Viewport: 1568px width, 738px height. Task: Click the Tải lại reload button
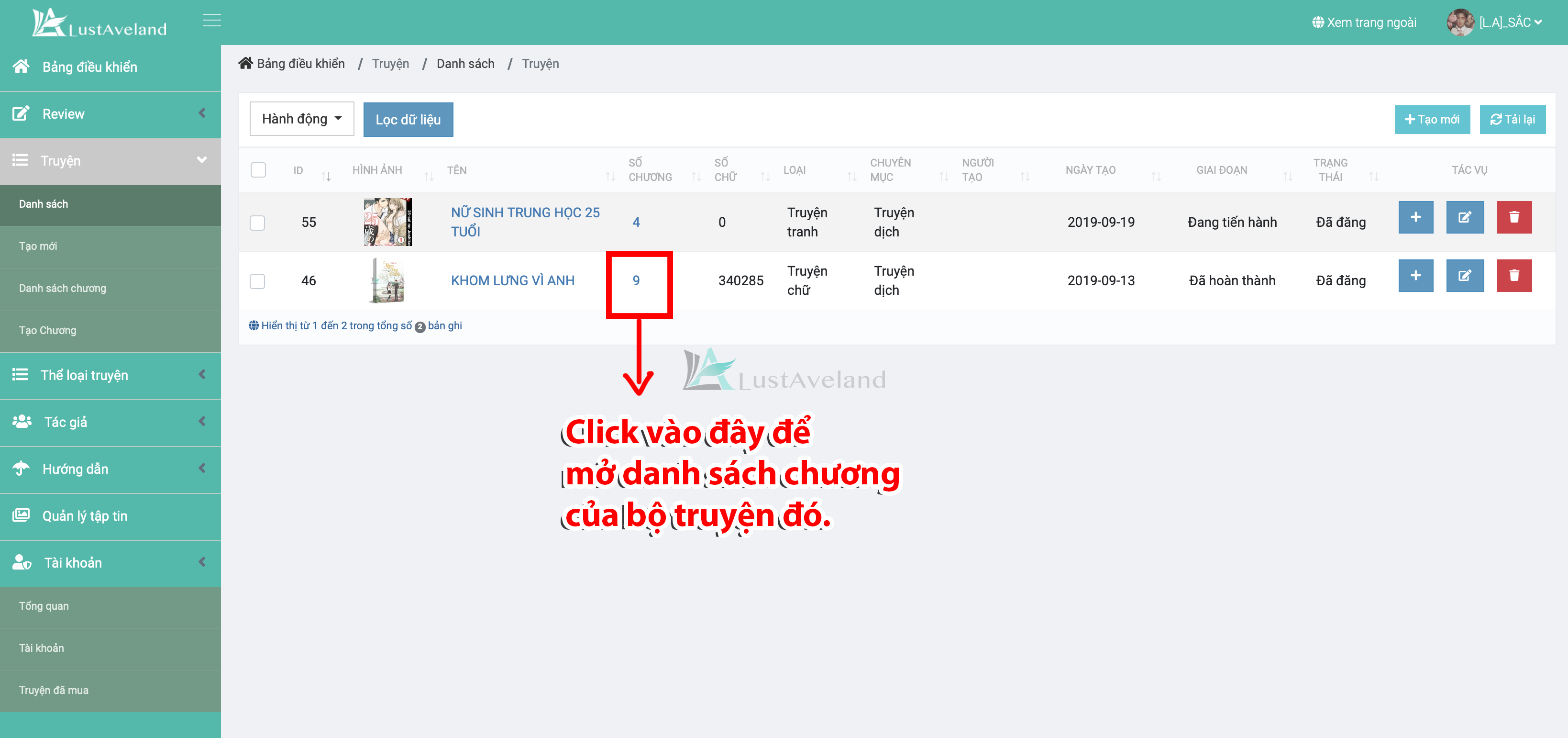[x=1512, y=119]
